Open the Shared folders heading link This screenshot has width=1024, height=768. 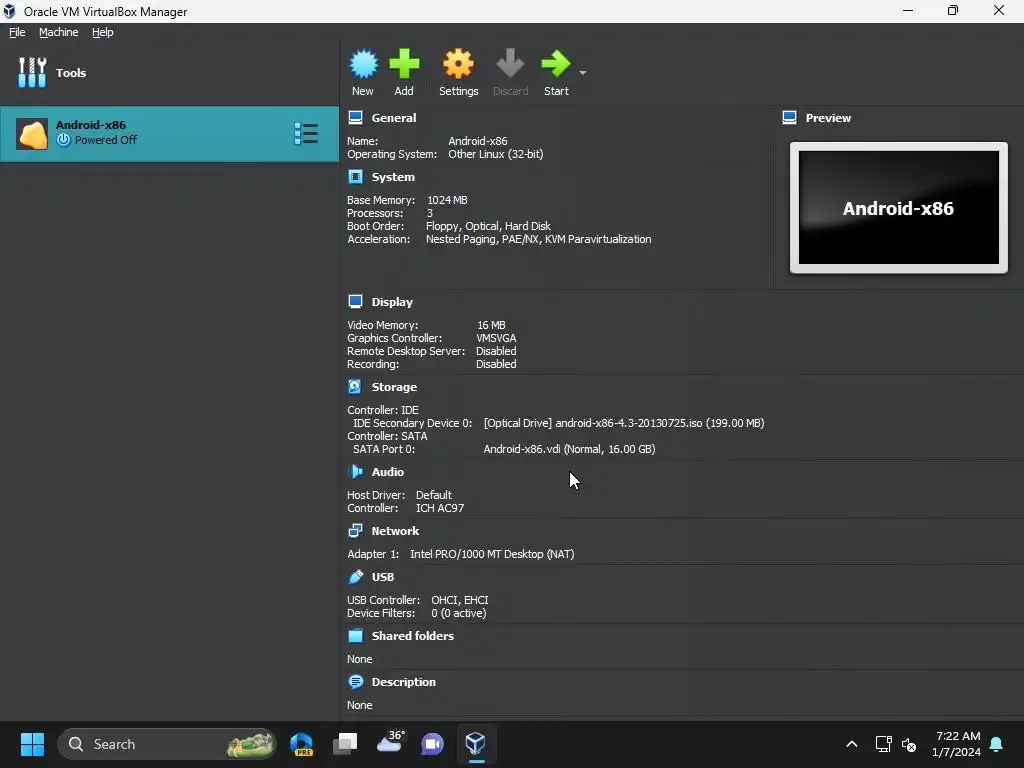tap(413, 635)
